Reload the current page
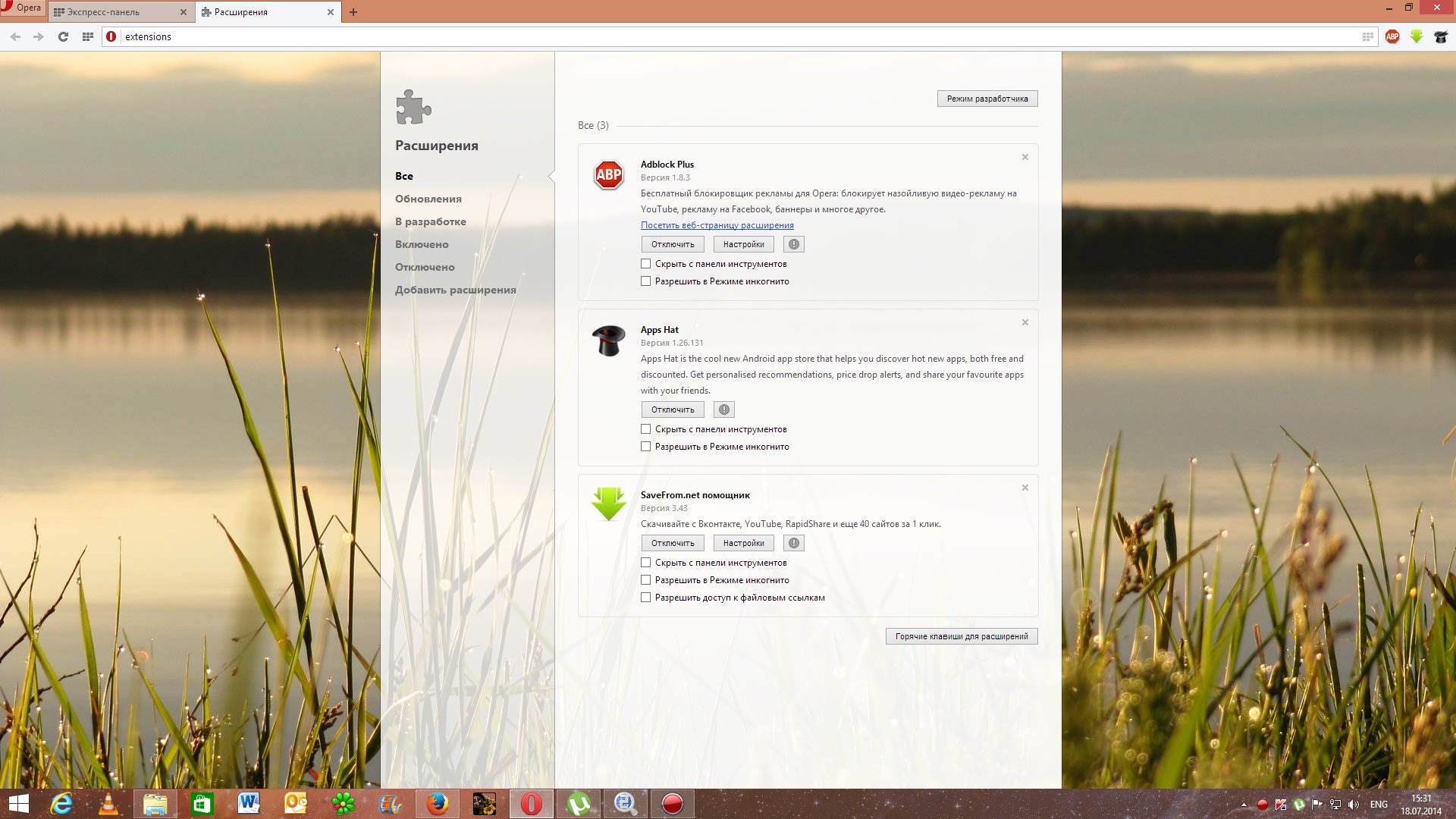This screenshot has width=1456, height=819. coord(63,36)
